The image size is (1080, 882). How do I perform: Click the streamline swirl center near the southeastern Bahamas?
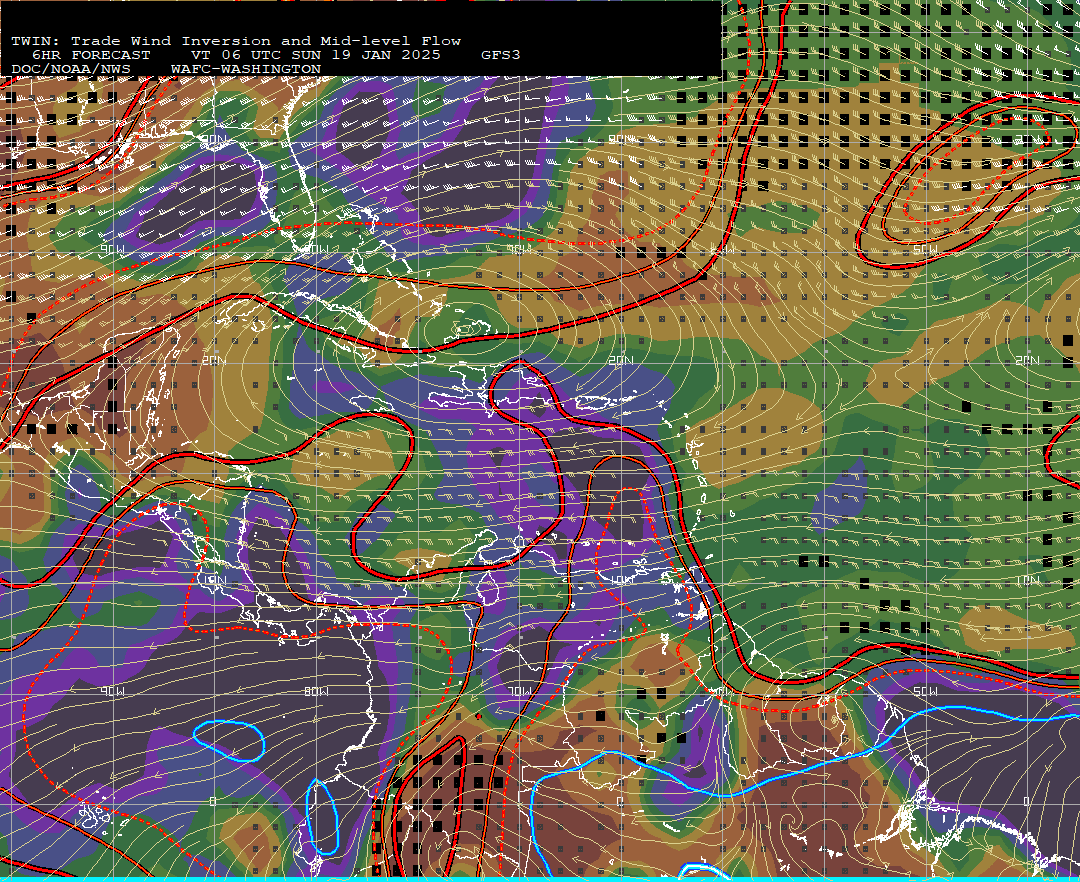[x=464, y=329]
